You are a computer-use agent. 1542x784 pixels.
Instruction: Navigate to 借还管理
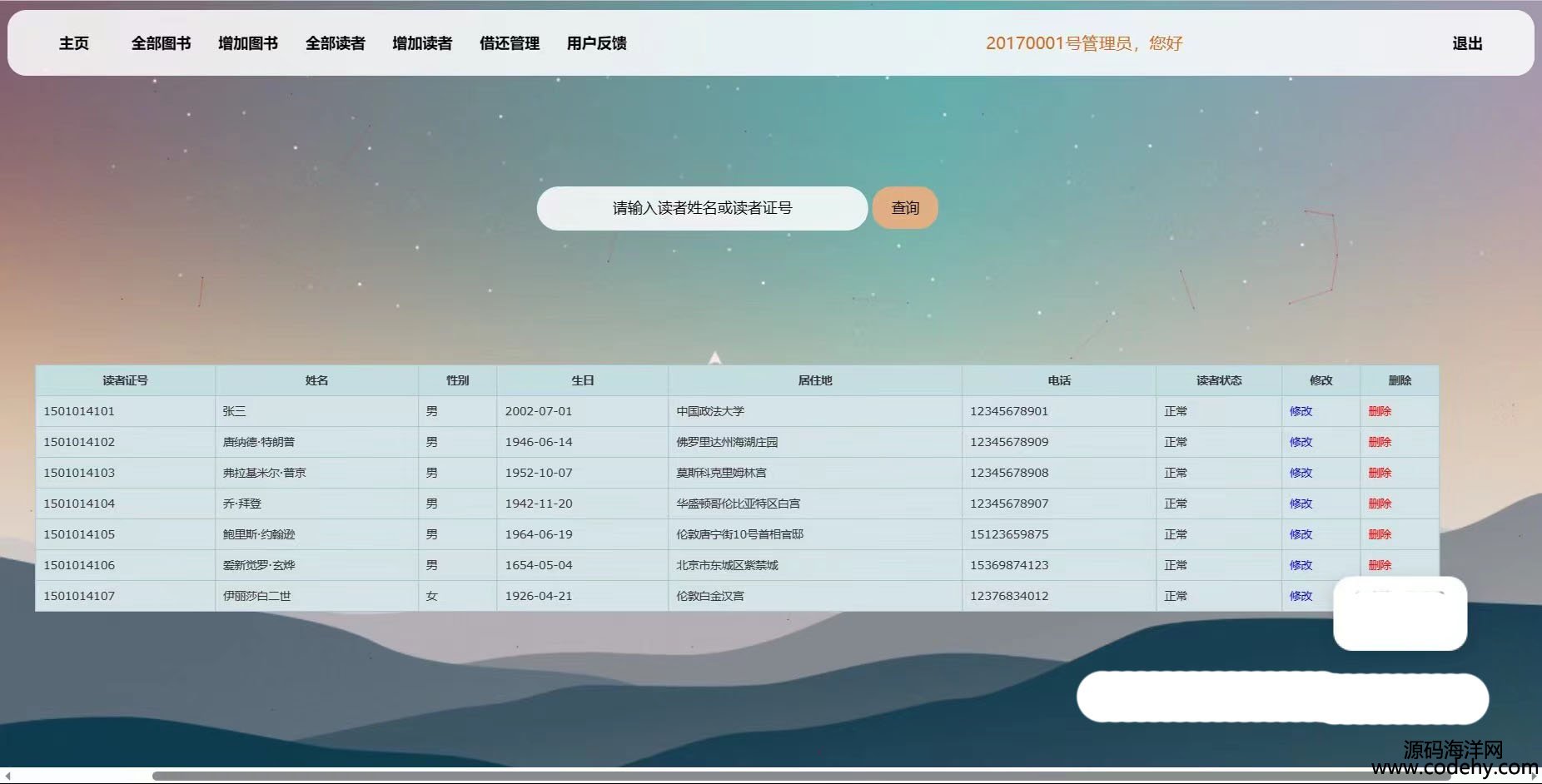point(510,43)
